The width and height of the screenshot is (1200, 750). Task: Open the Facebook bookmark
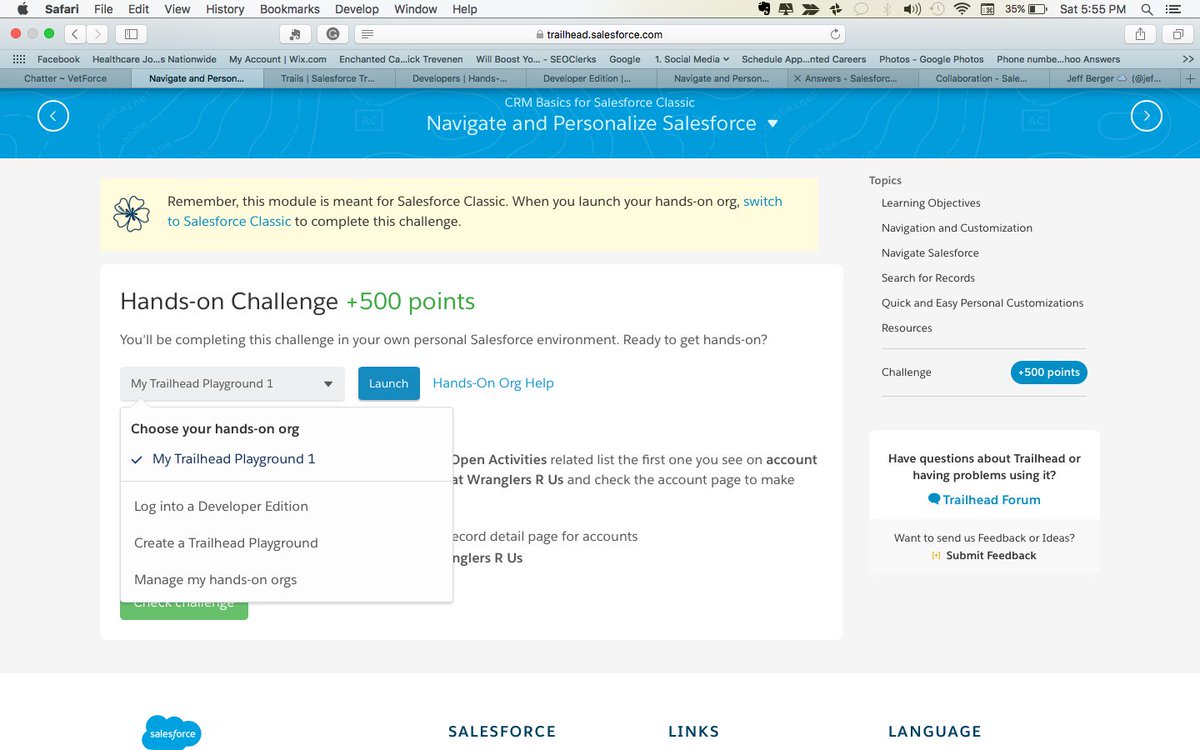click(58, 59)
